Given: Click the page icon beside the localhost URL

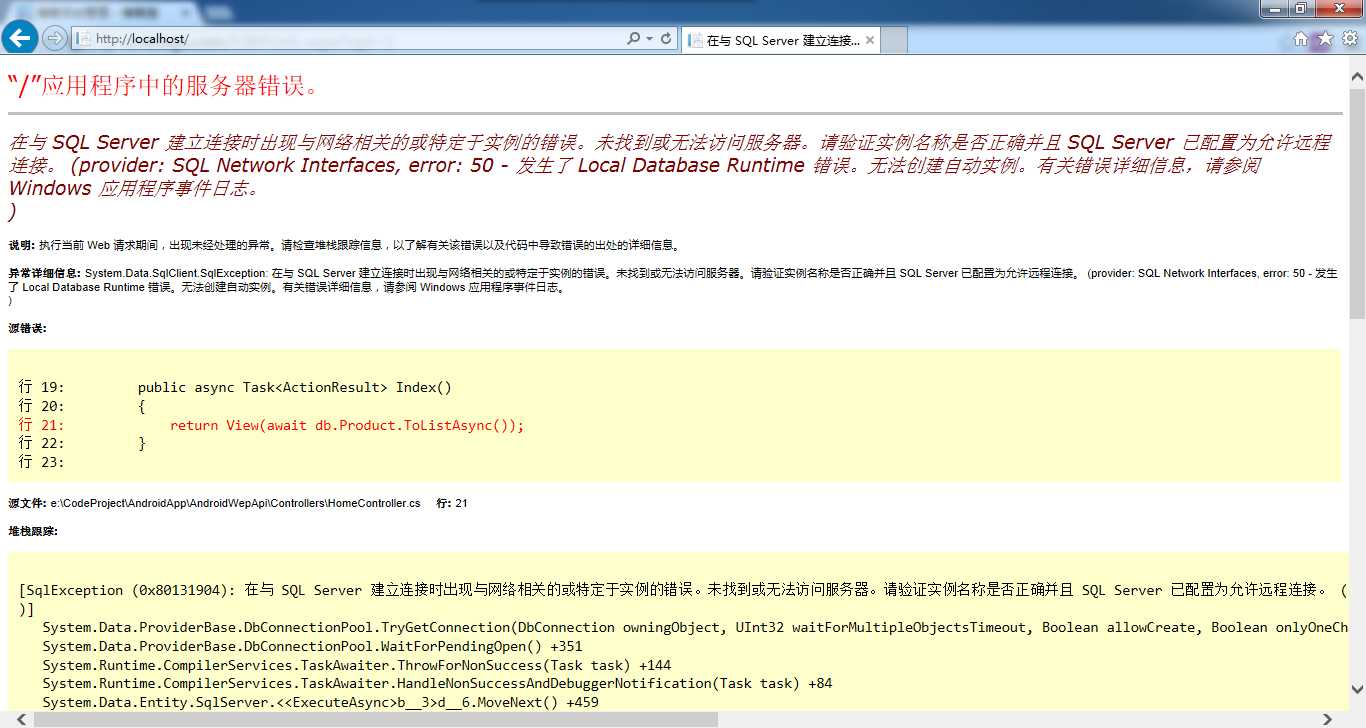Looking at the screenshot, I should (x=85, y=39).
